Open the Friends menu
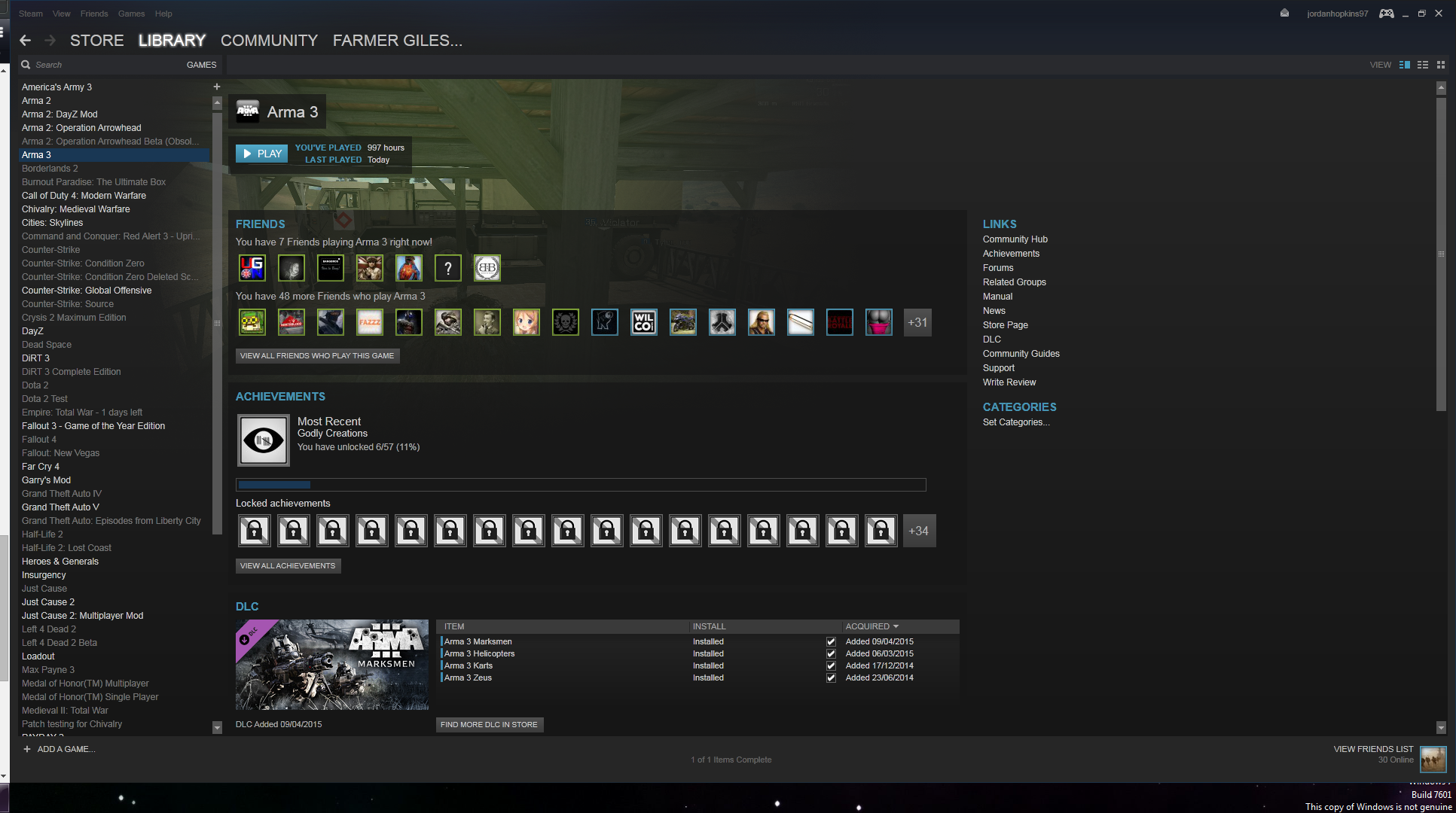 [94, 14]
